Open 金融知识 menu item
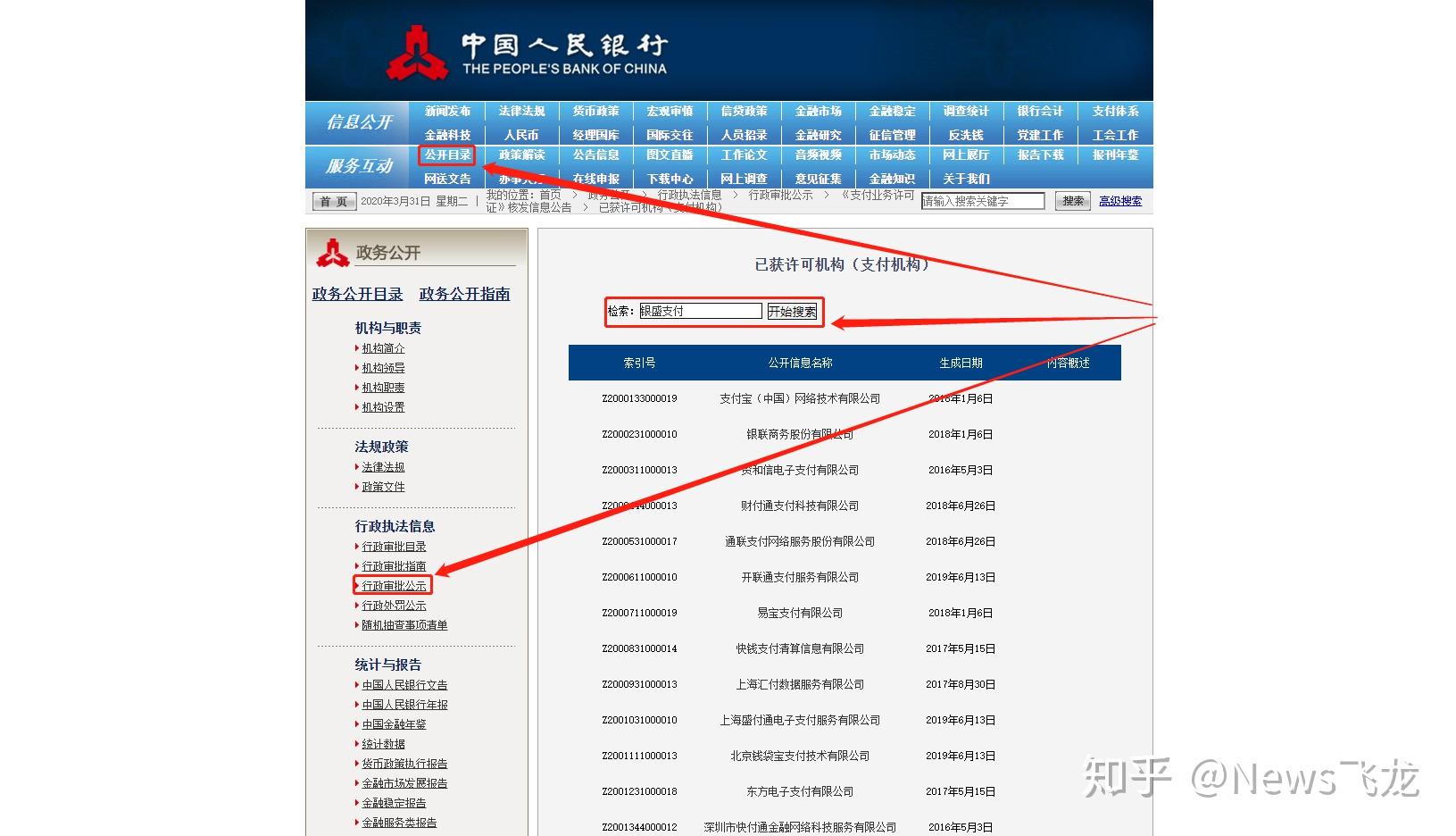The height and width of the screenshot is (836, 1456). pyautogui.click(x=892, y=179)
